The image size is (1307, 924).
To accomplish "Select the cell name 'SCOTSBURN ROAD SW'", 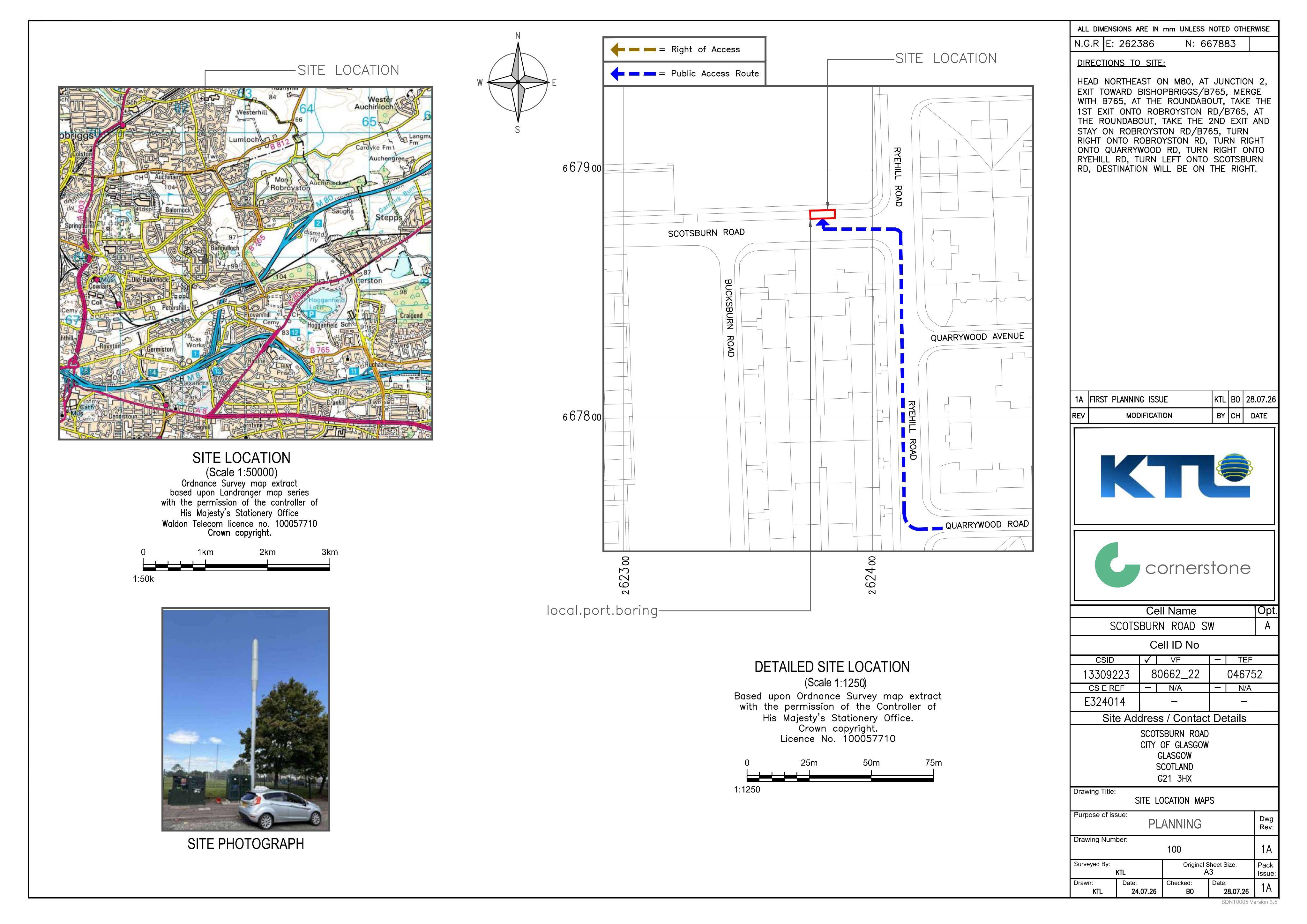I will [1162, 626].
